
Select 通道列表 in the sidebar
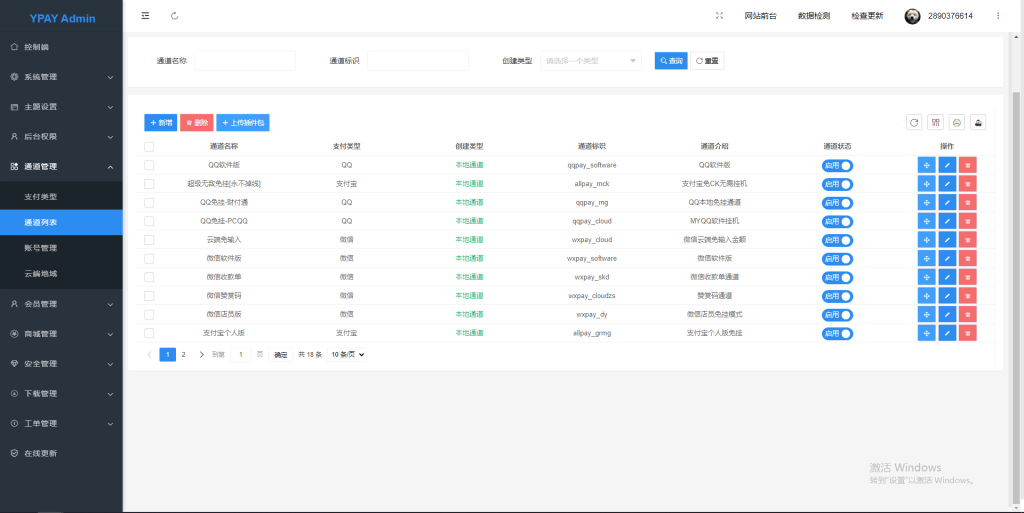(61, 223)
